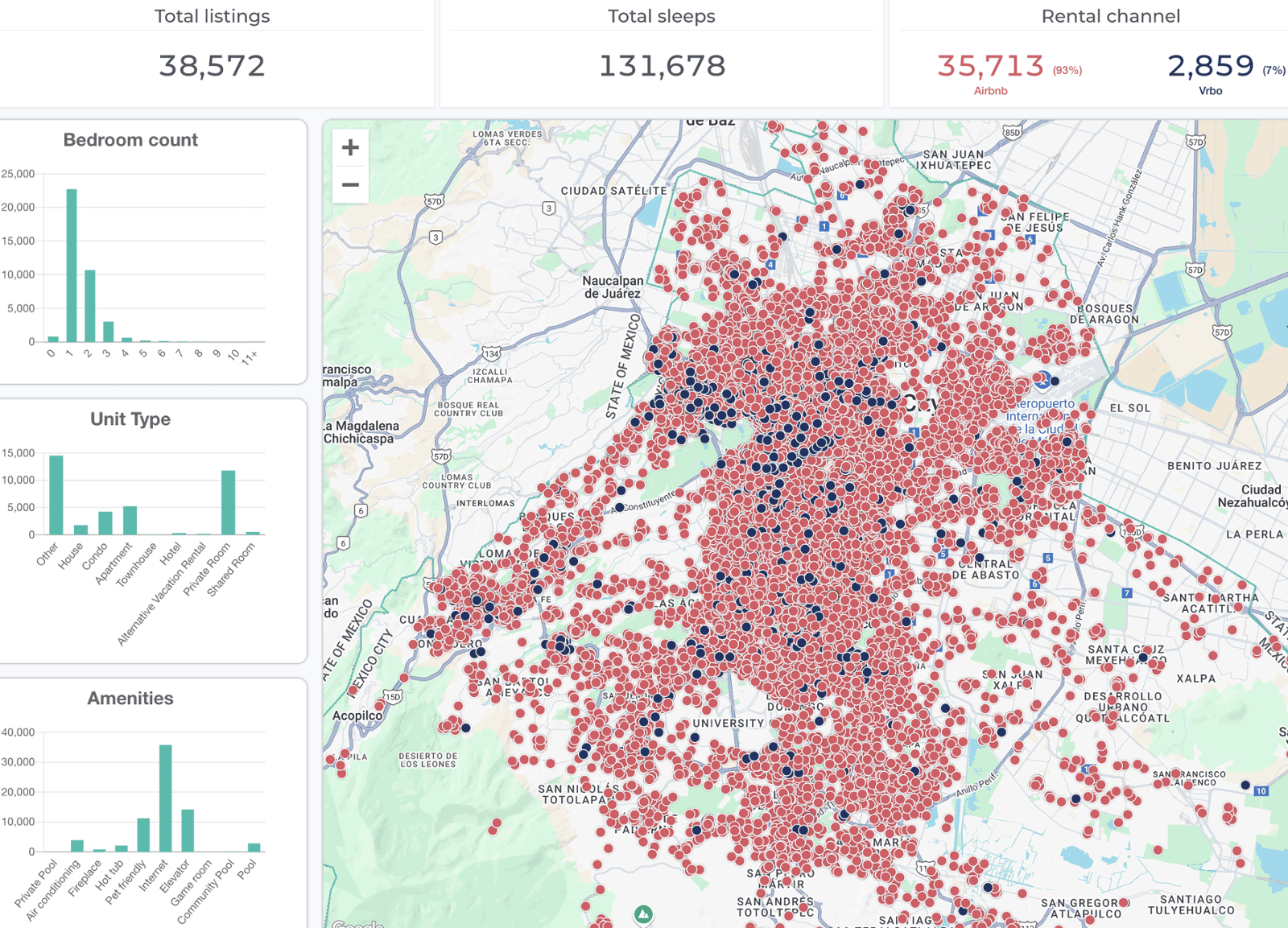Zoom out of the map with minus button

point(350,184)
